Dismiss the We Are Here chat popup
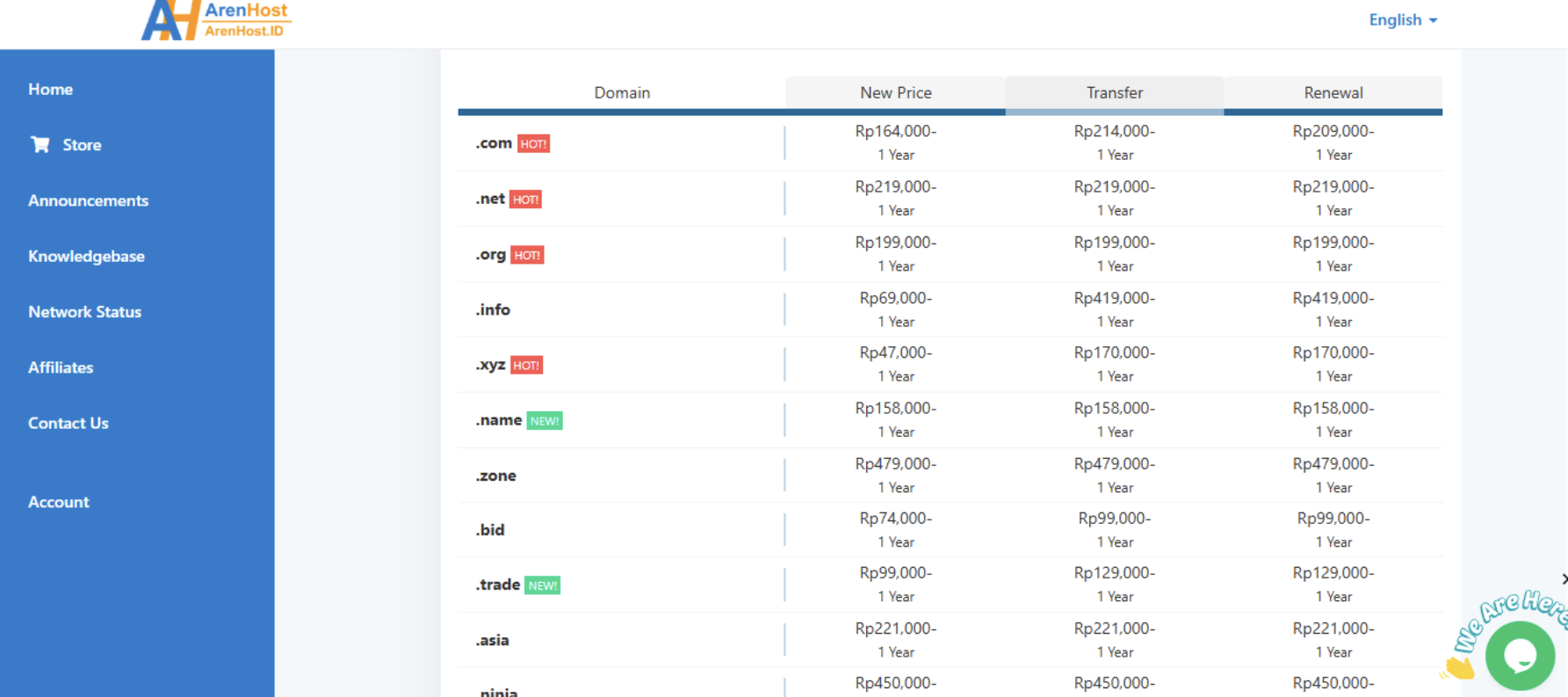Image resolution: width=1568 pixels, height=697 pixels. (x=1564, y=578)
